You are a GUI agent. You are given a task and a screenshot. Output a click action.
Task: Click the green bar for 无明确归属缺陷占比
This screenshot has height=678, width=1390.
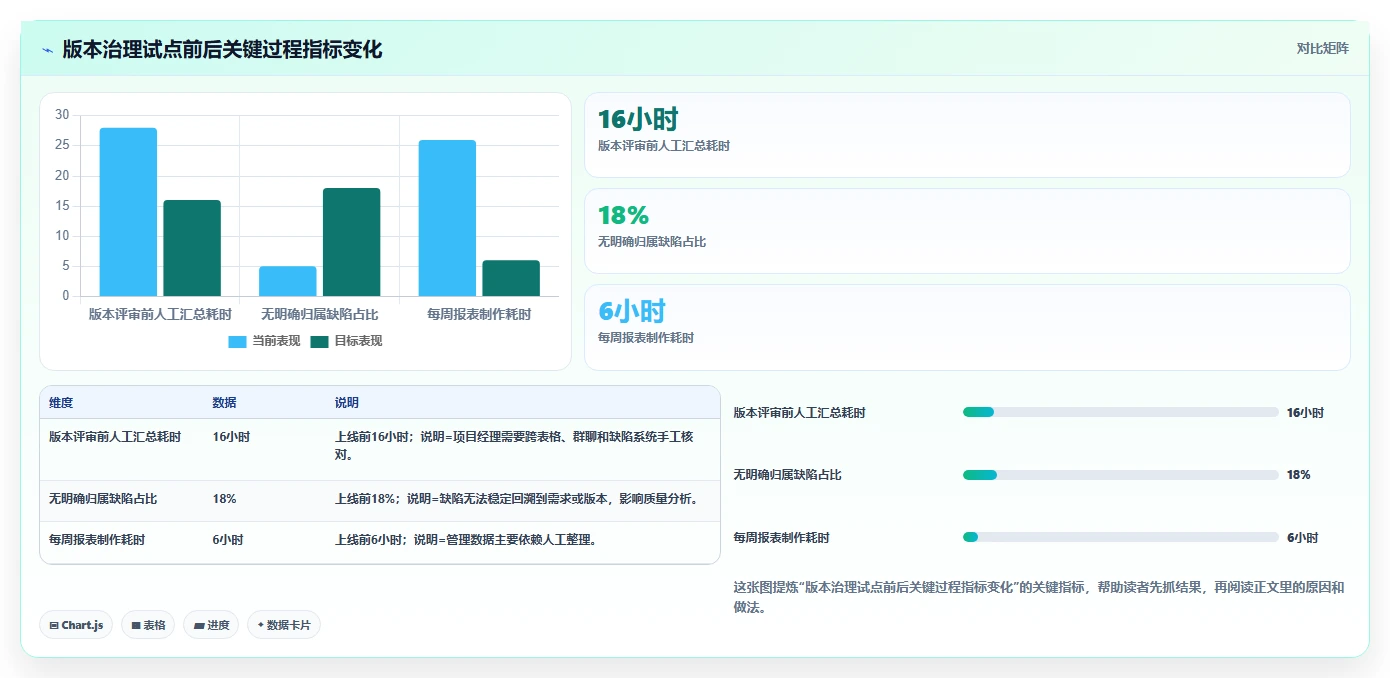click(x=351, y=242)
